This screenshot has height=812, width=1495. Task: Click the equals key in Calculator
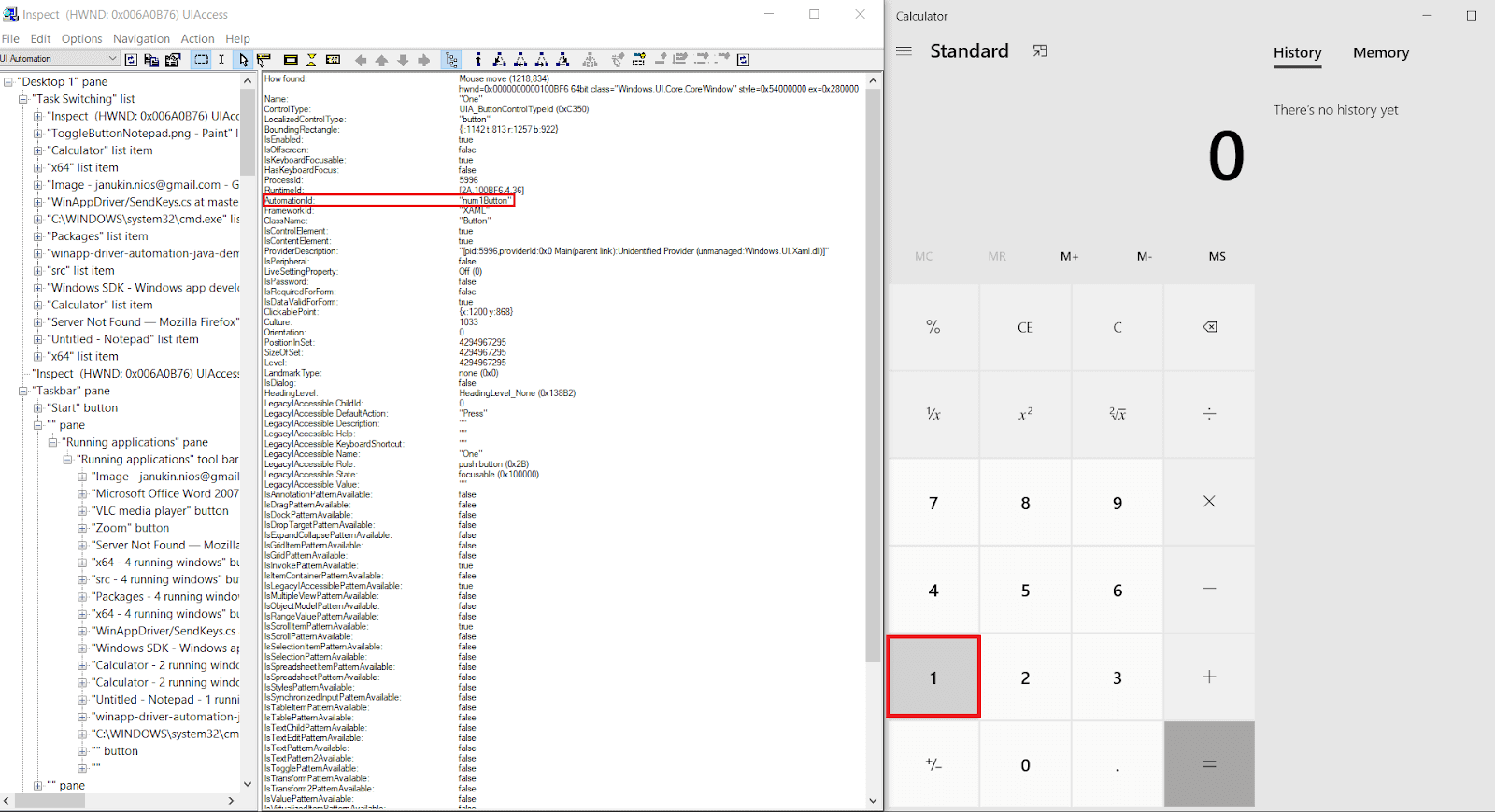click(1209, 764)
